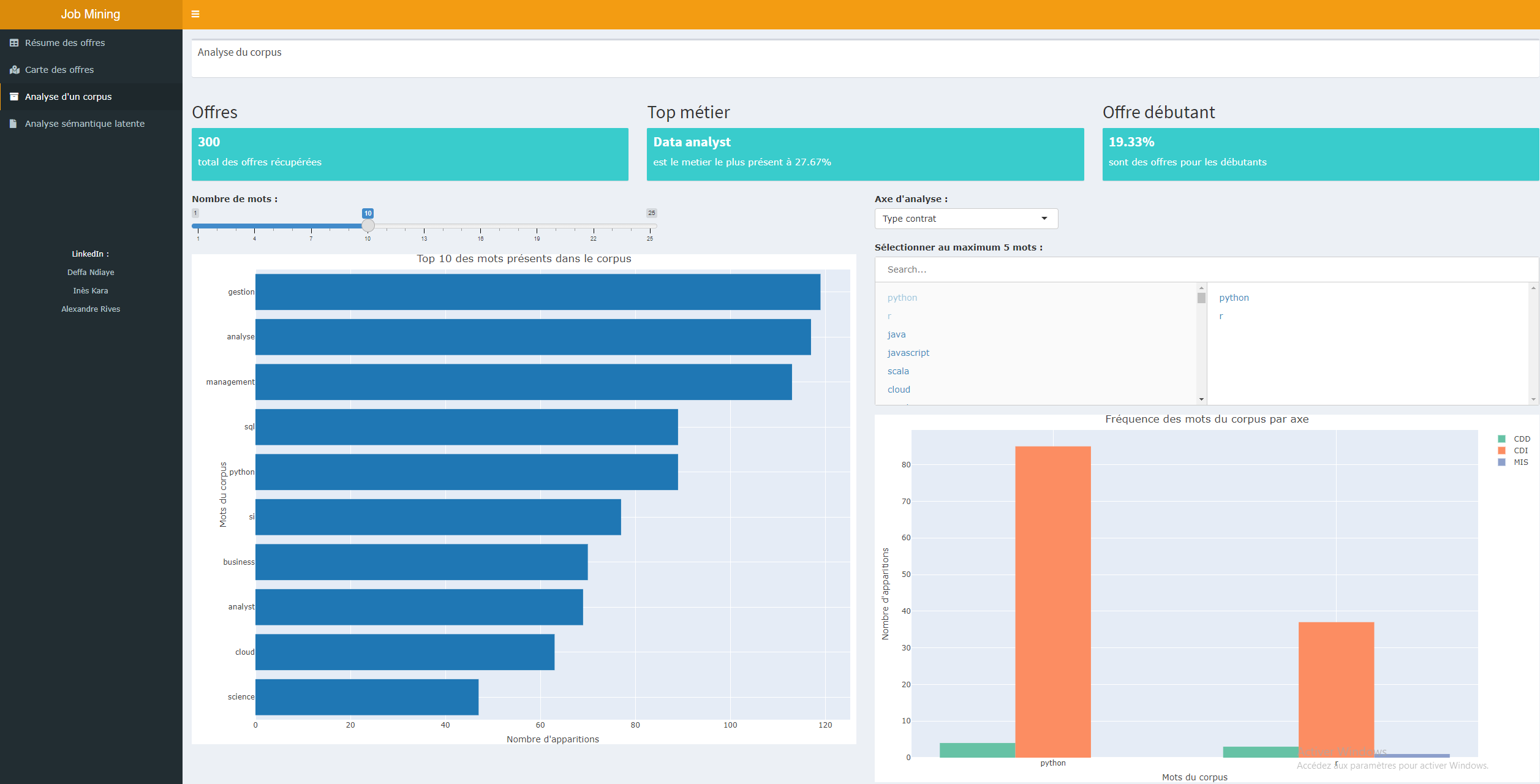Click the Résumé des offres table icon

click(14, 43)
